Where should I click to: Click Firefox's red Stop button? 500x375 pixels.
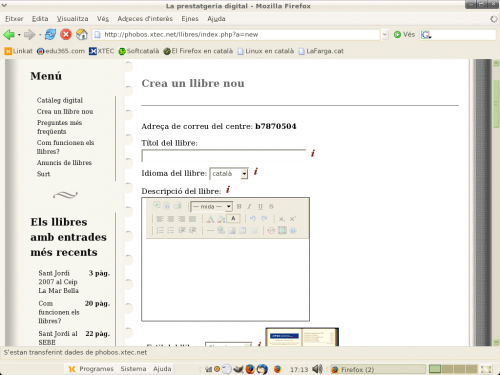(66, 34)
